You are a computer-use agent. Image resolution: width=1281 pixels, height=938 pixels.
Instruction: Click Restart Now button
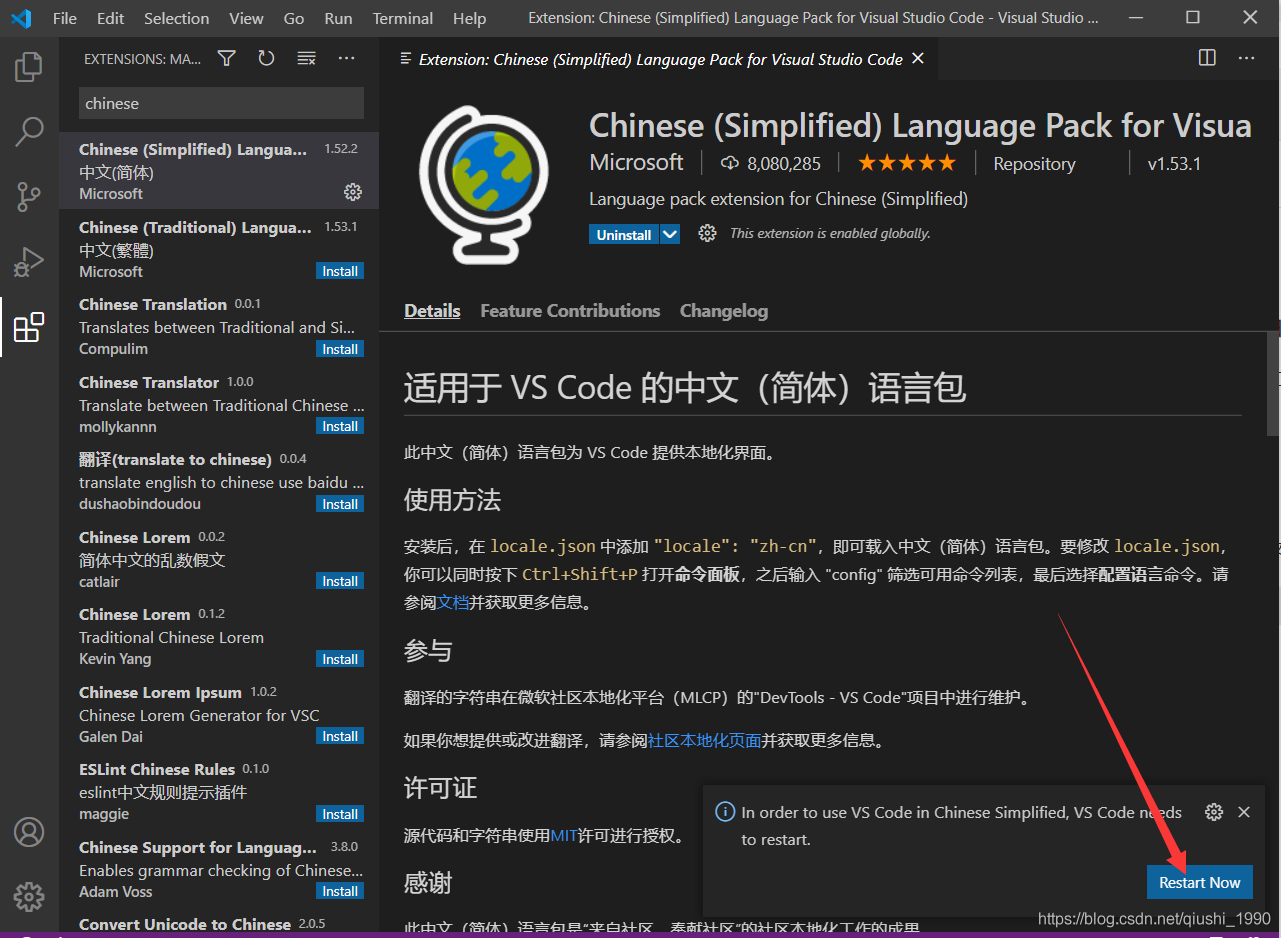point(1199,882)
